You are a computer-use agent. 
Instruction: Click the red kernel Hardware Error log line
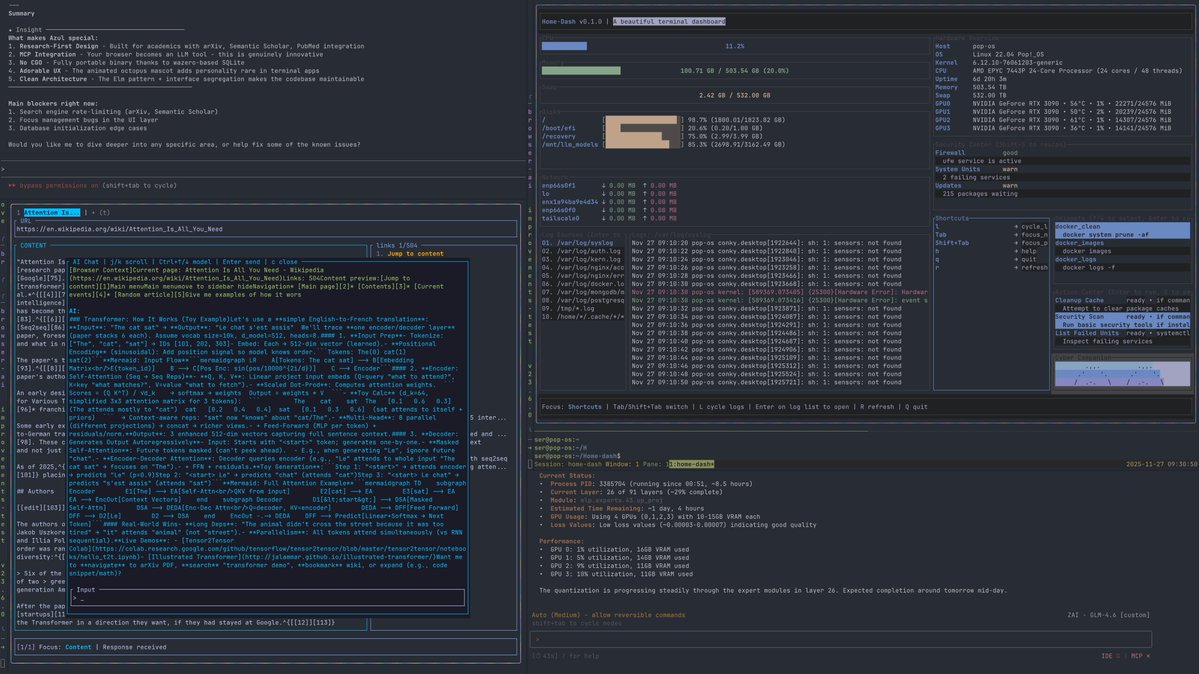779,292
